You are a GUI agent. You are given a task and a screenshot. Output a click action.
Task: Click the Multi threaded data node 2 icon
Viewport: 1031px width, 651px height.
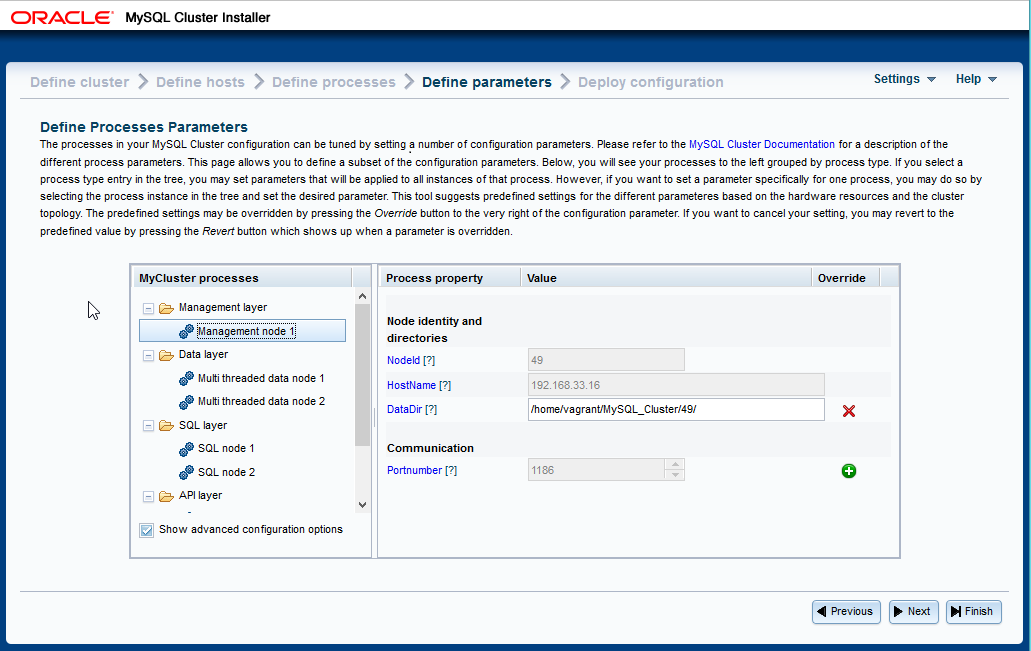pyautogui.click(x=187, y=402)
